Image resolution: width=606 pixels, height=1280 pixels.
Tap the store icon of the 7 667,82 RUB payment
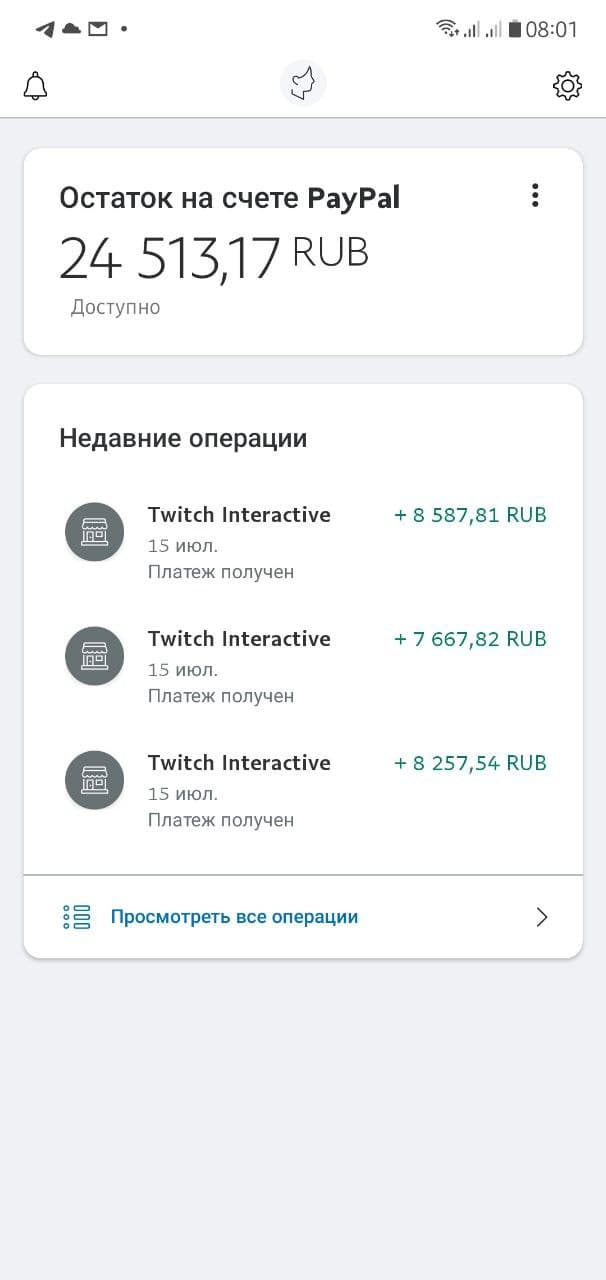pos(94,656)
